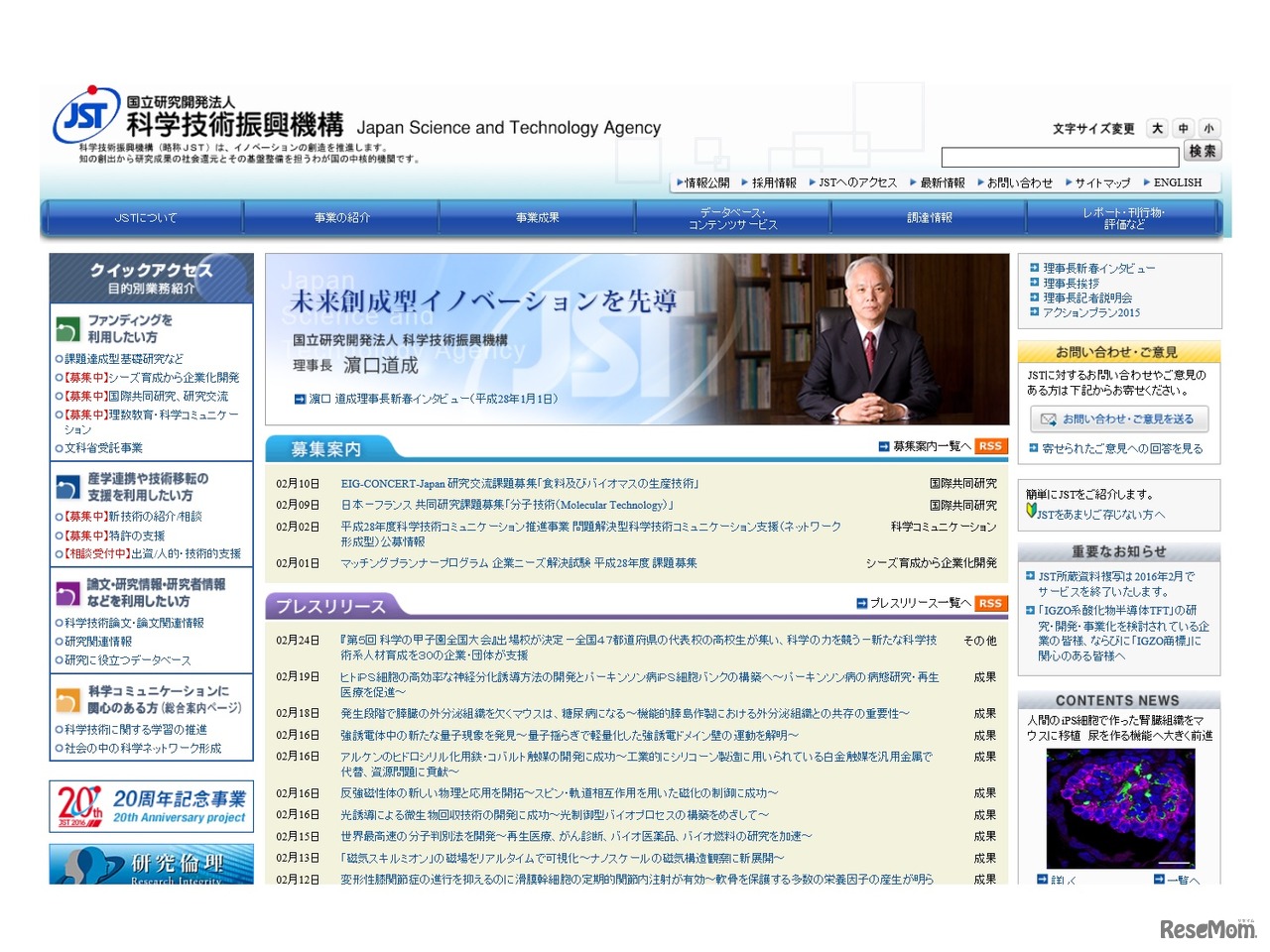1270x952 pixels.
Task: Open the レポート・刊行物・評価など navigation menu
Action: coord(1122,217)
